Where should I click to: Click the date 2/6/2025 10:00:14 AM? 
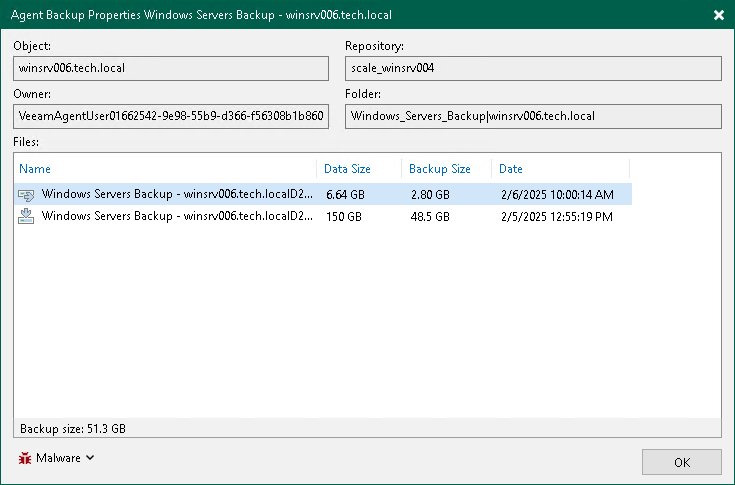[x=557, y=194]
